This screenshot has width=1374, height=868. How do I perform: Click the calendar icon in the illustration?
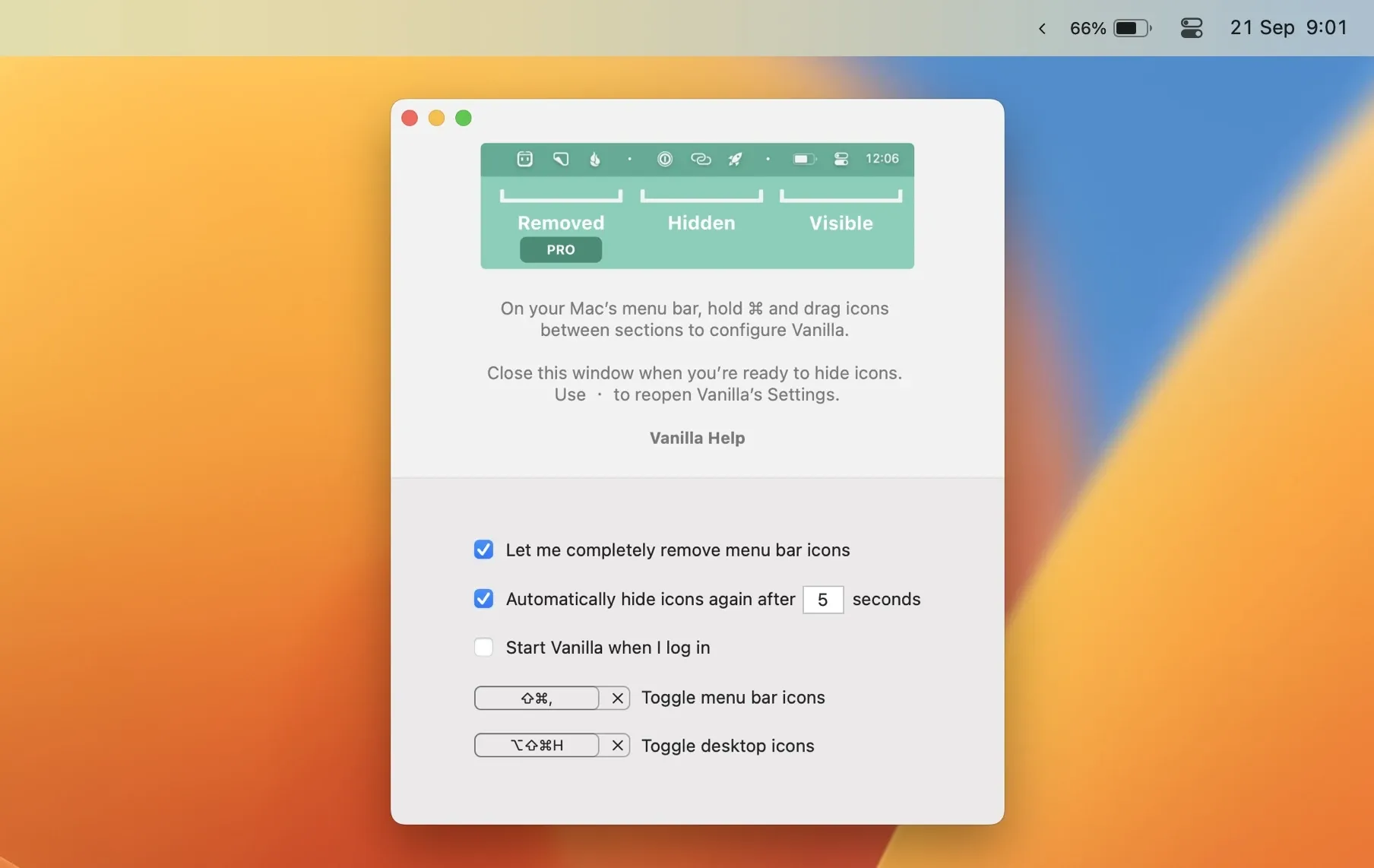click(x=524, y=159)
